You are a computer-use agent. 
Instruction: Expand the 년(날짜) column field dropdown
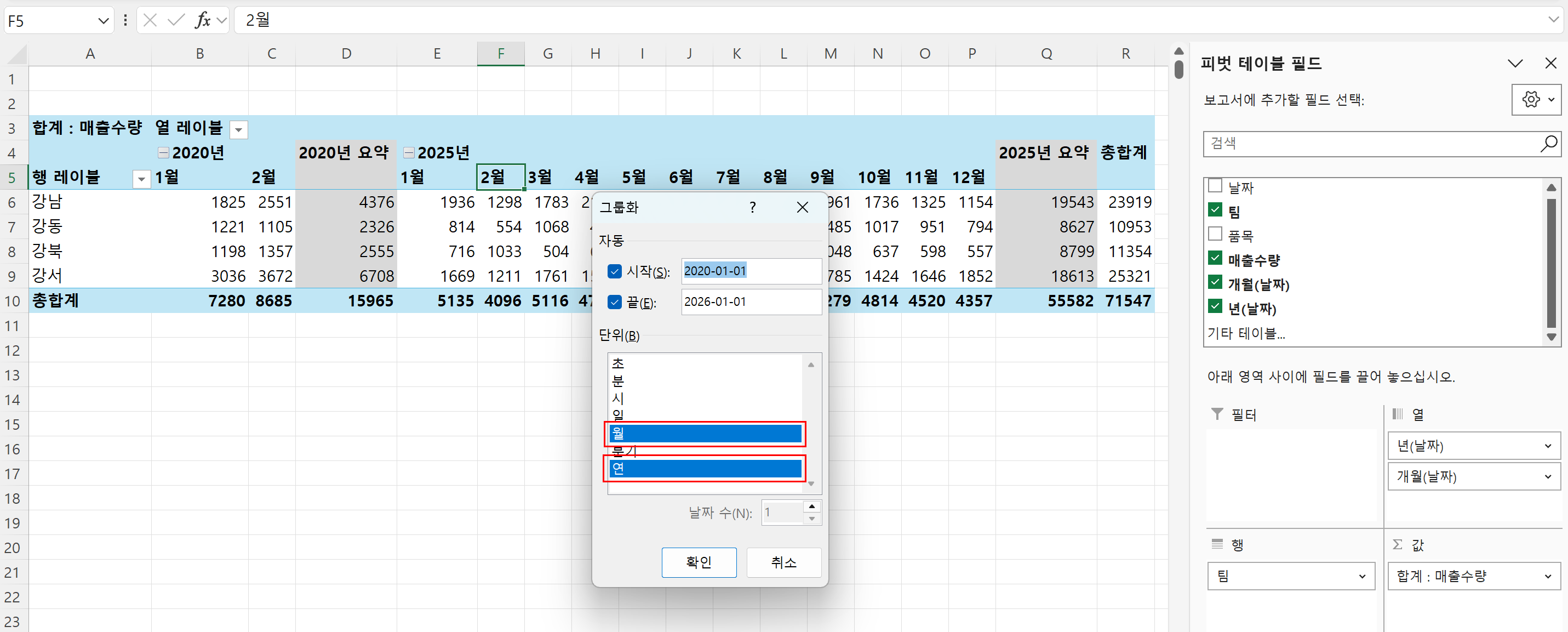1547,446
